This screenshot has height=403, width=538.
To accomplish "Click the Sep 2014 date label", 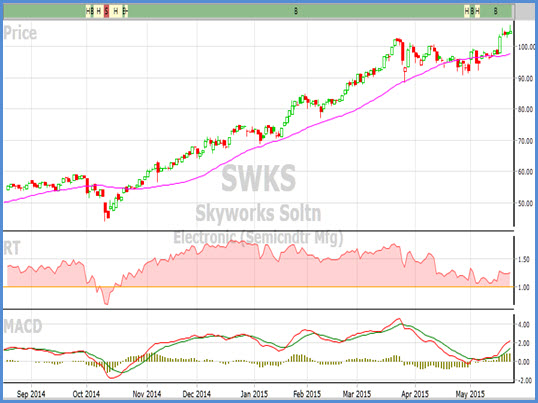I will [31, 394].
